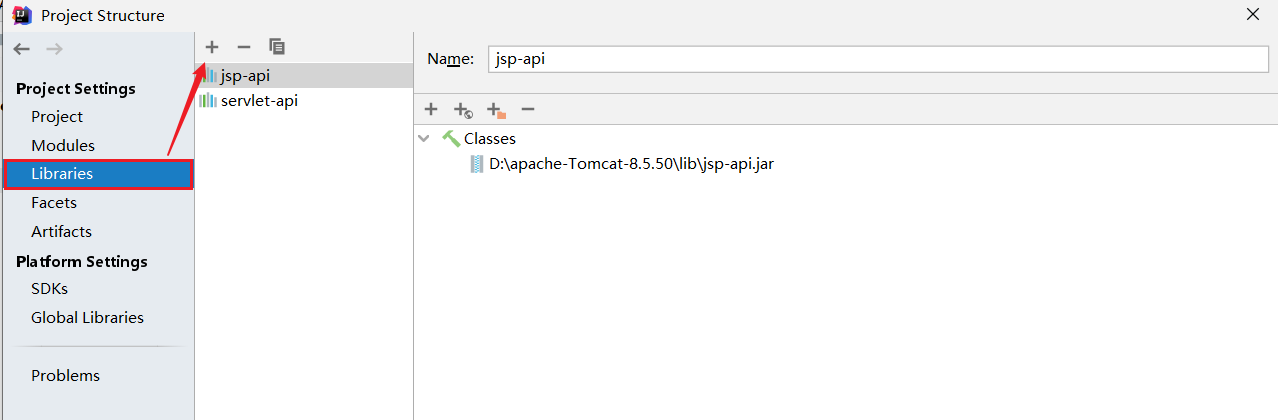
Task: Copy the selected library
Action: 277,46
